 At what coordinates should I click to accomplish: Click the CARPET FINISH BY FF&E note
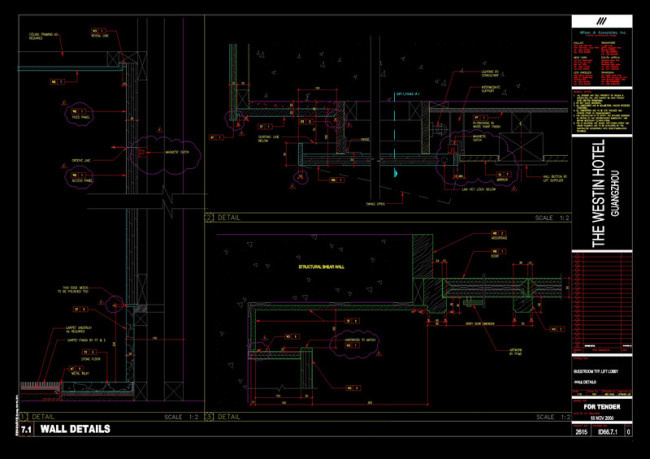pyautogui.click(x=87, y=340)
